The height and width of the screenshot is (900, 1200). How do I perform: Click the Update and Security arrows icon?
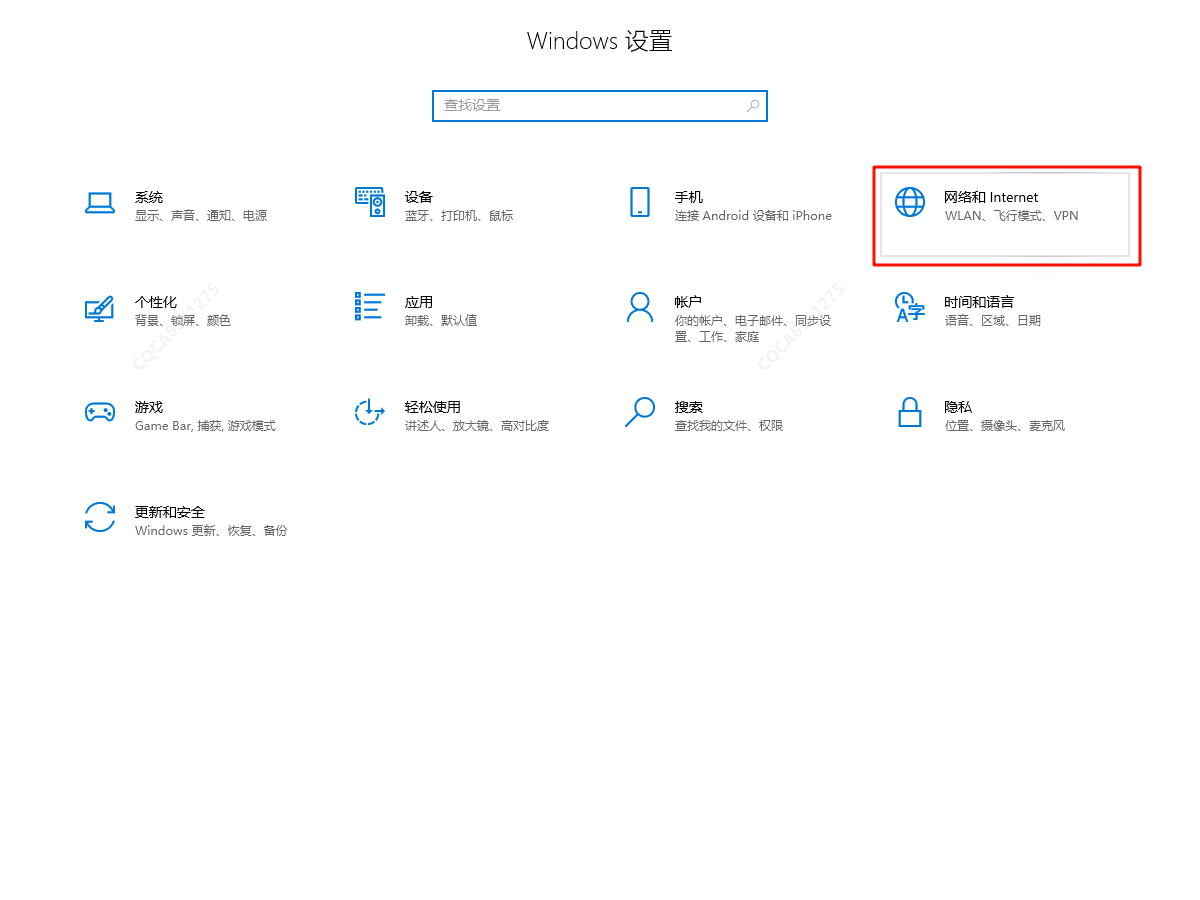pos(99,517)
